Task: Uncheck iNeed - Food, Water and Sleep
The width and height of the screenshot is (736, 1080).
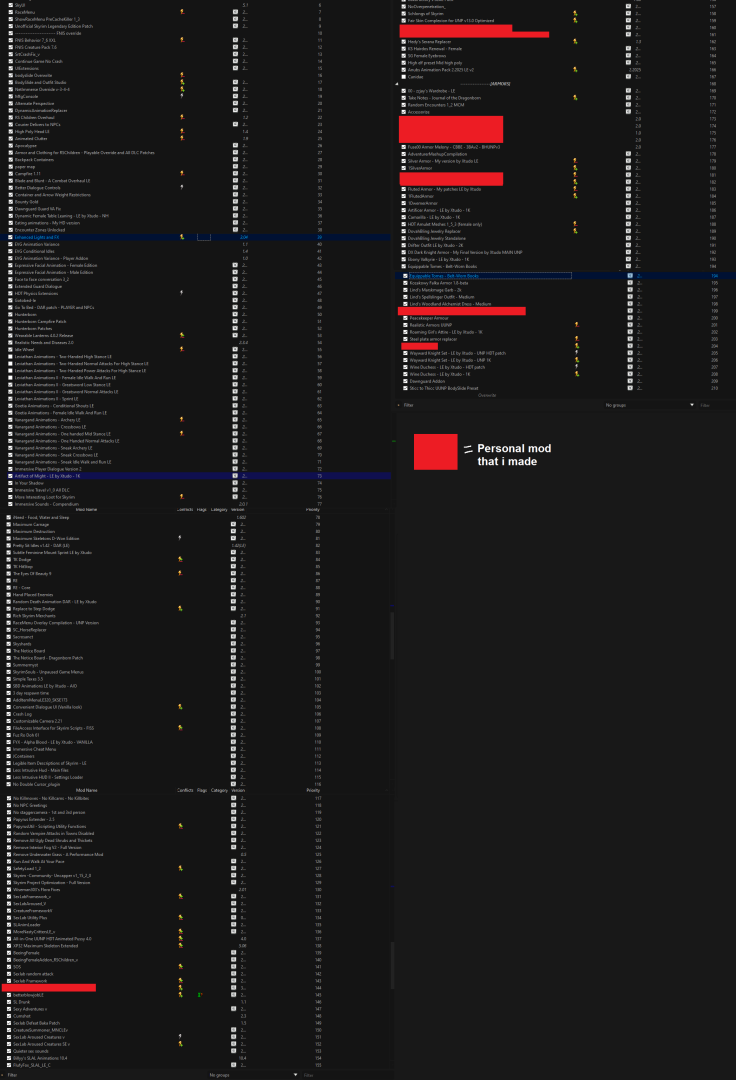Action: [9, 517]
